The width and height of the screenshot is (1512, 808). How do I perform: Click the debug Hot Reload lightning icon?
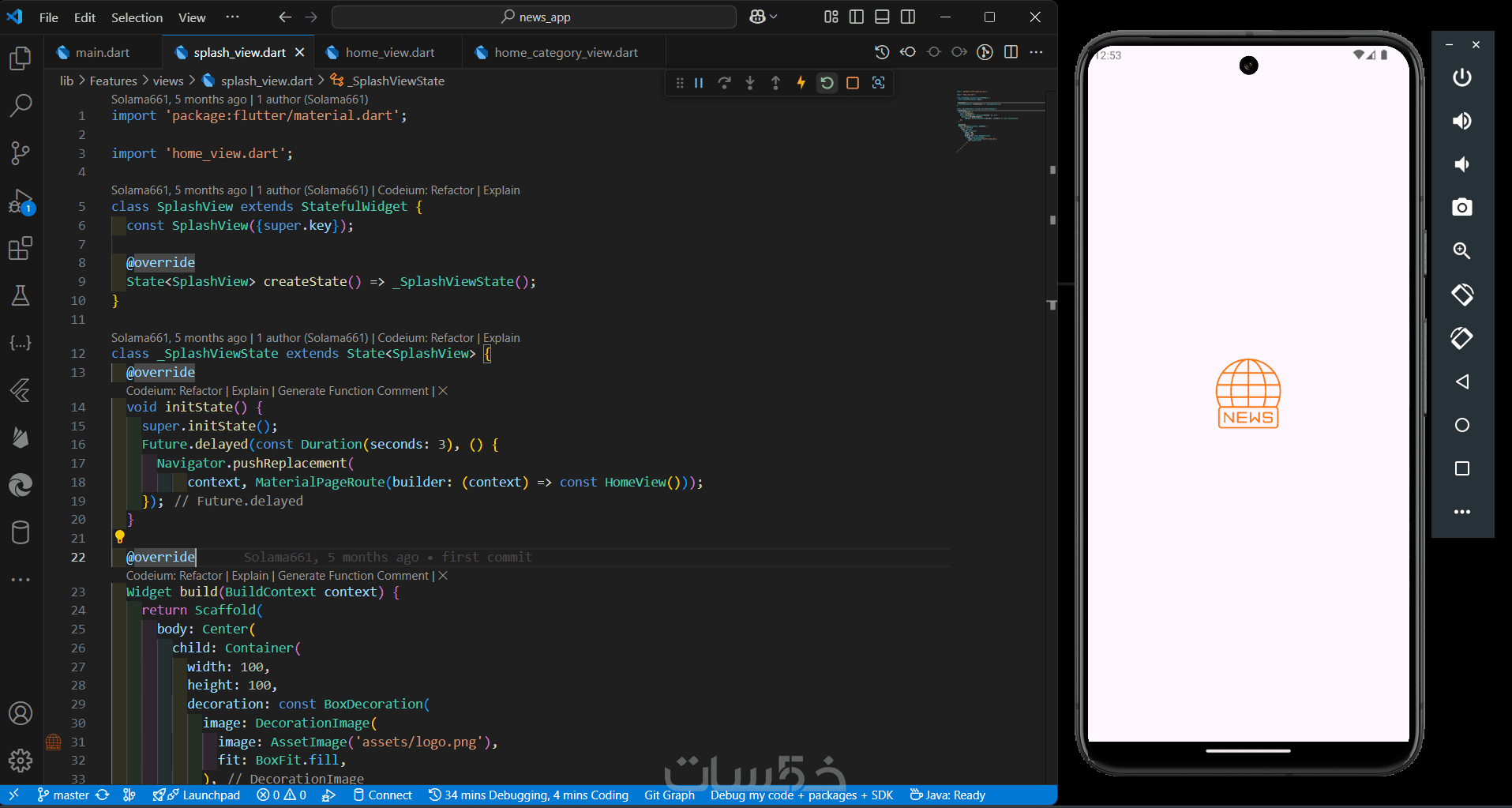click(801, 83)
